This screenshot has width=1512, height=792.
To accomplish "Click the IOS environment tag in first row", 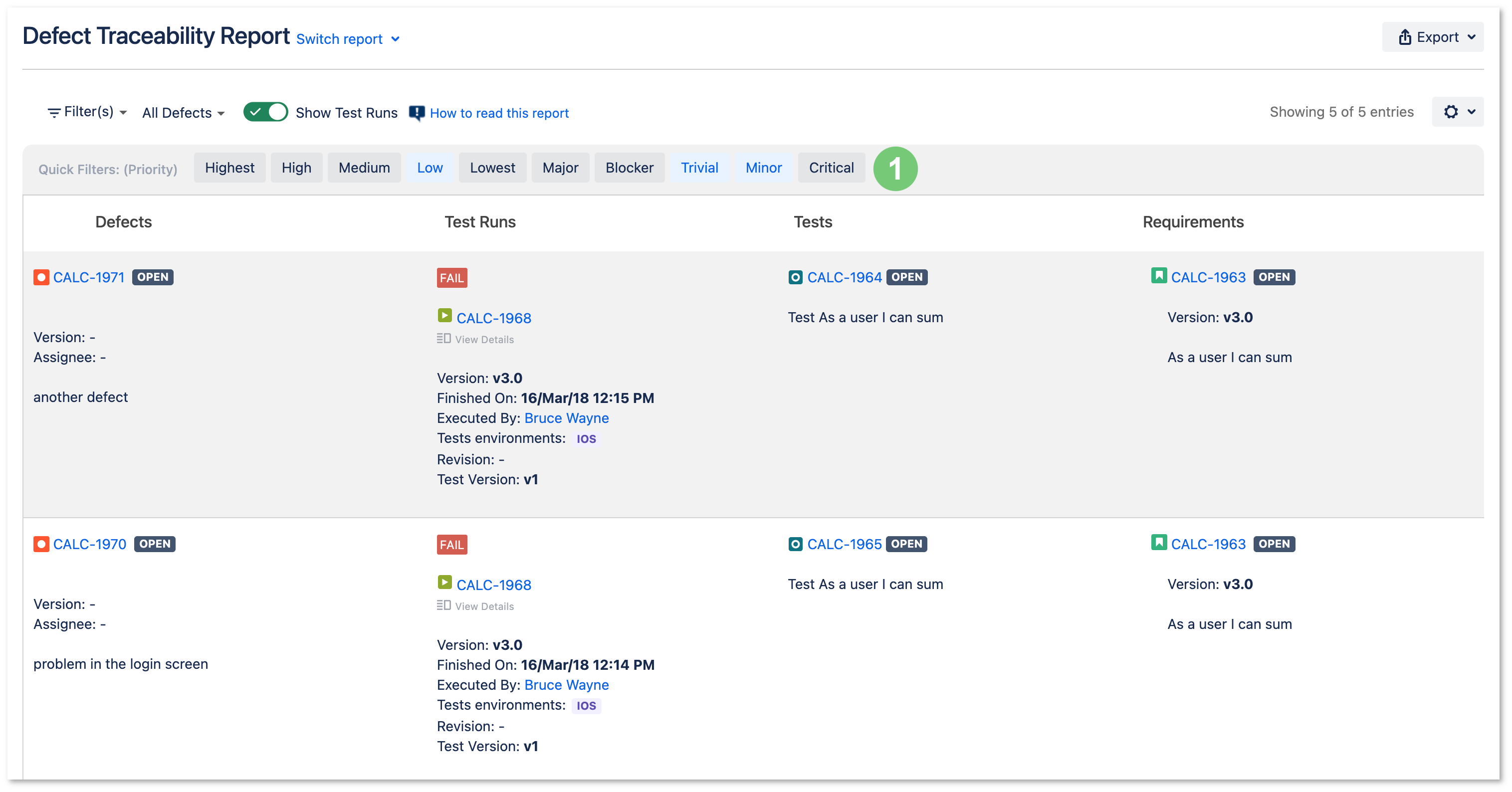I will click(x=586, y=439).
